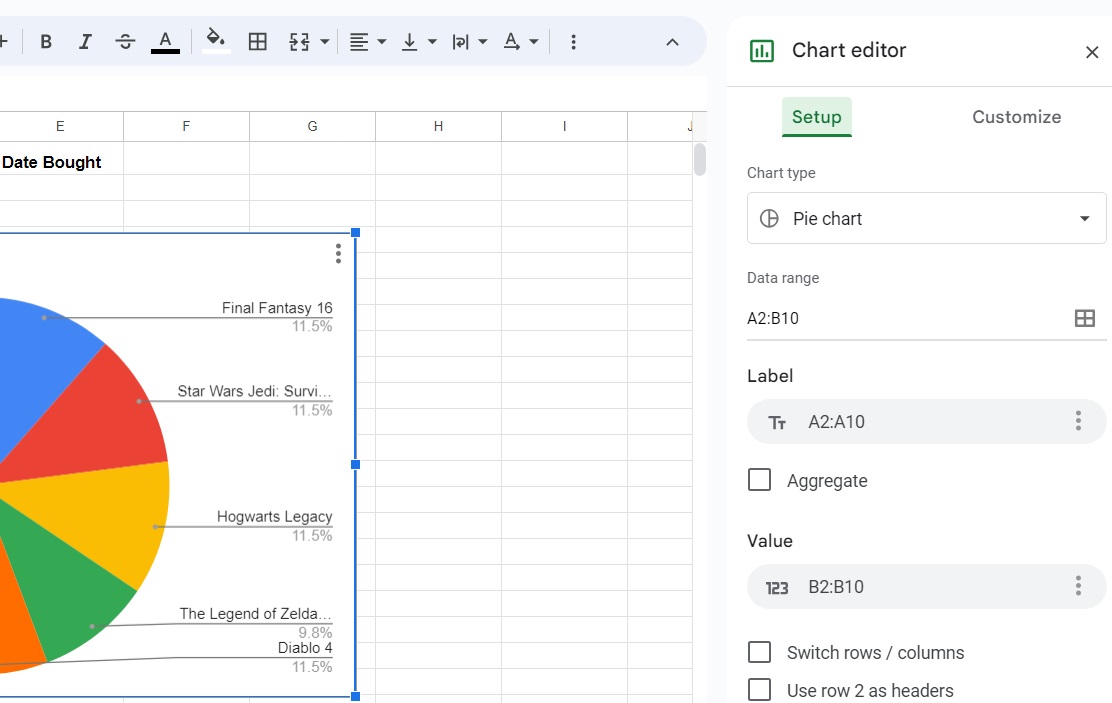Select column G header

tap(312, 126)
